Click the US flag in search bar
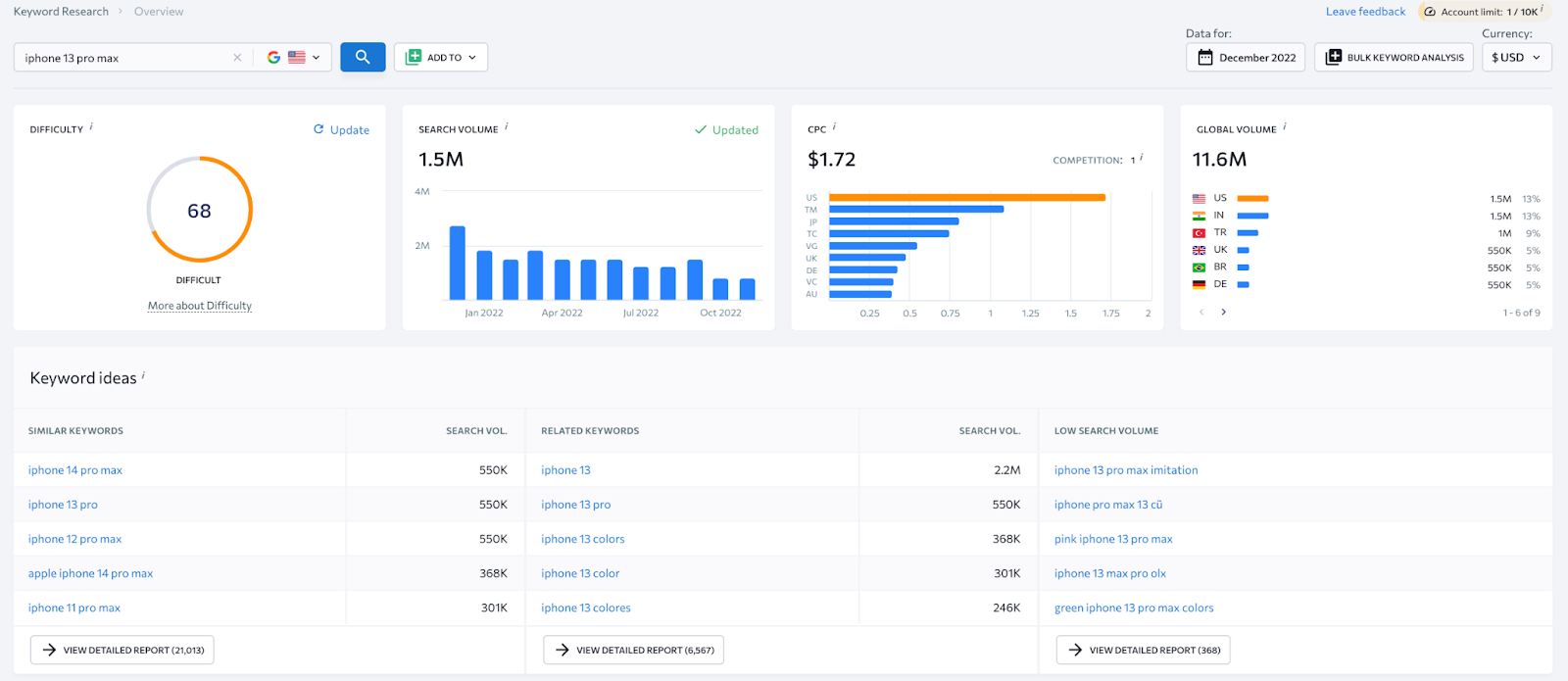This screenshot has height=681, width=1568. pyautogui.click(x=297, y=58)
